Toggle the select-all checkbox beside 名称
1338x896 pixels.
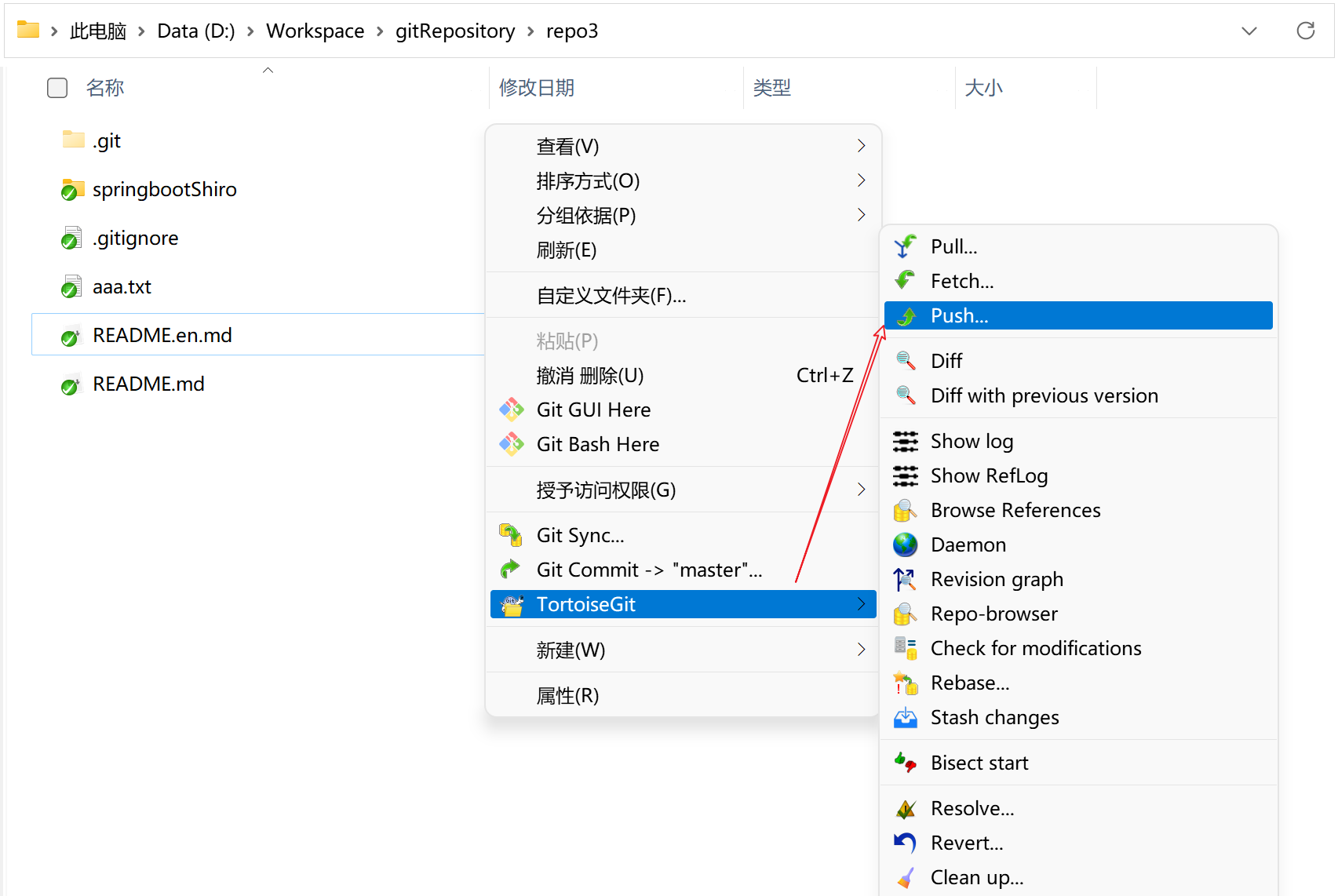tap(57, 88)
